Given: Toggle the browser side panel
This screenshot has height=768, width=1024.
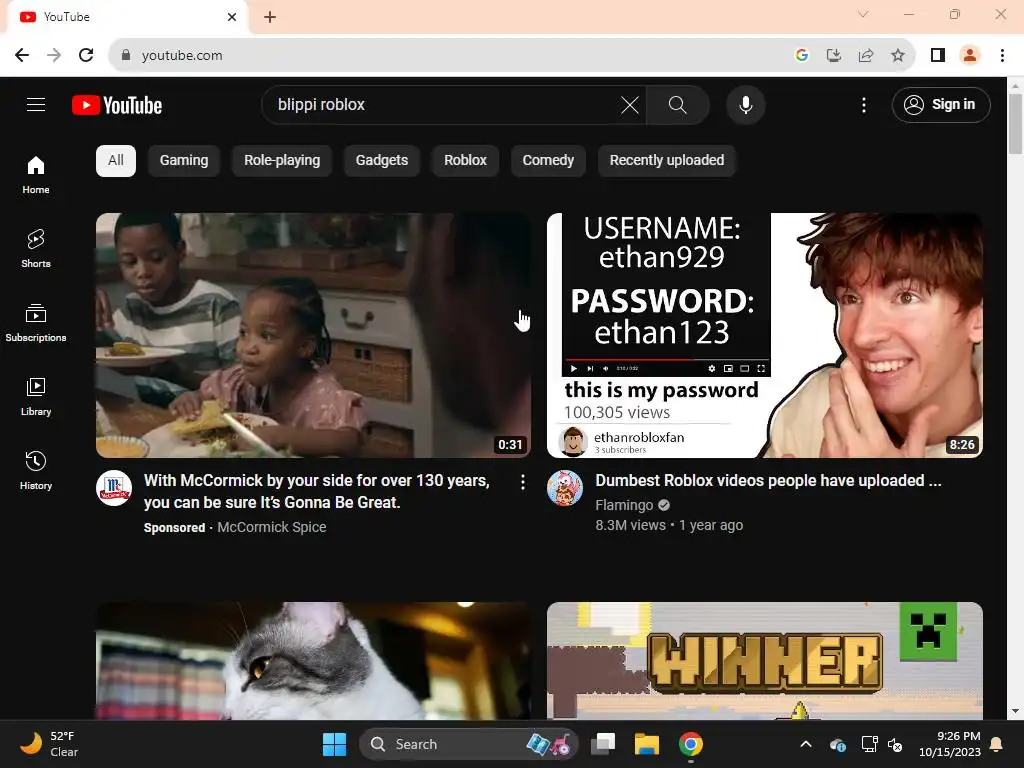Looking at the screenshot, I should pyautogui.click(x=938, y=55).
